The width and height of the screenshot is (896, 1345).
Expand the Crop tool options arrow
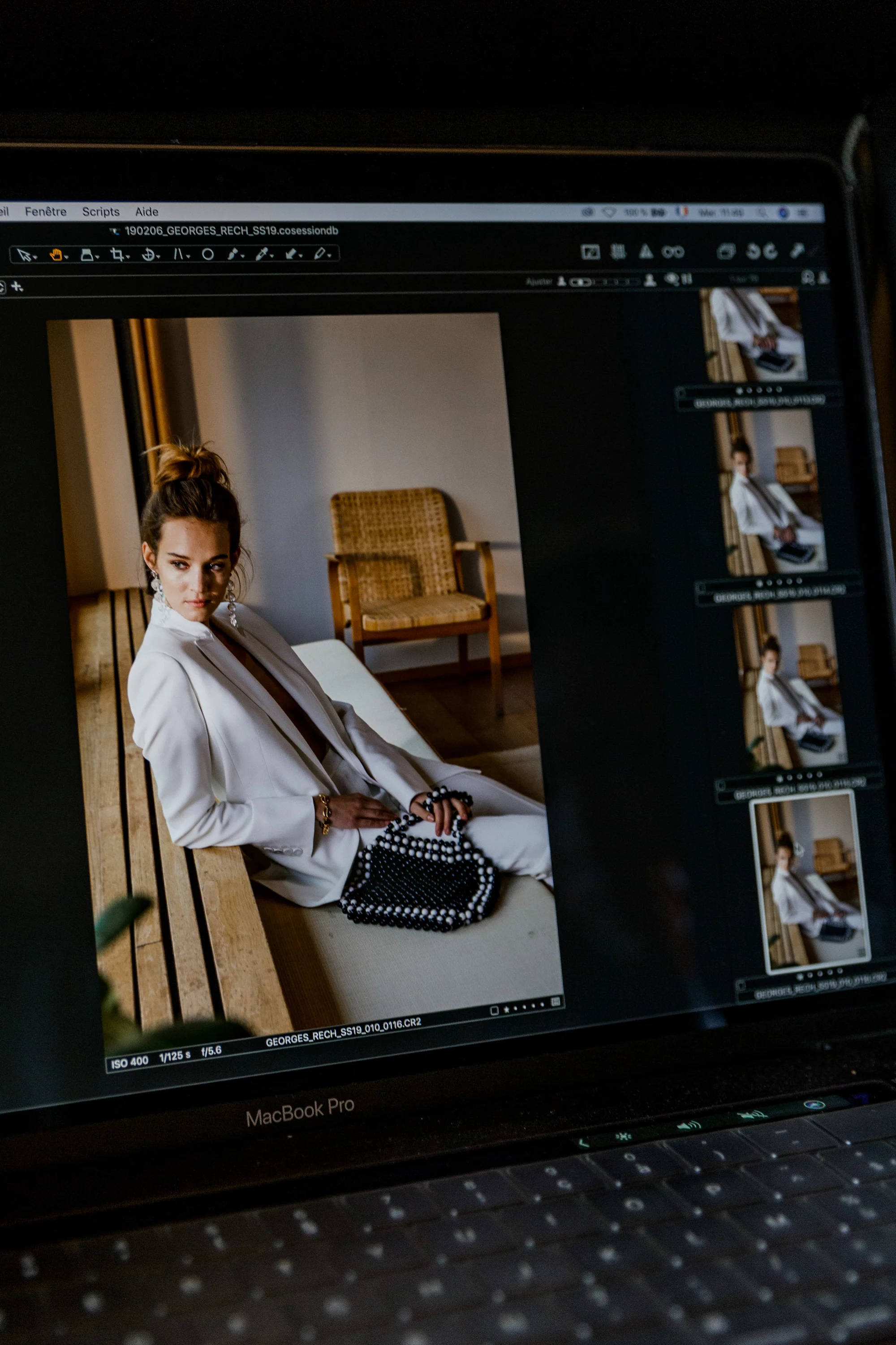[128, 257]
